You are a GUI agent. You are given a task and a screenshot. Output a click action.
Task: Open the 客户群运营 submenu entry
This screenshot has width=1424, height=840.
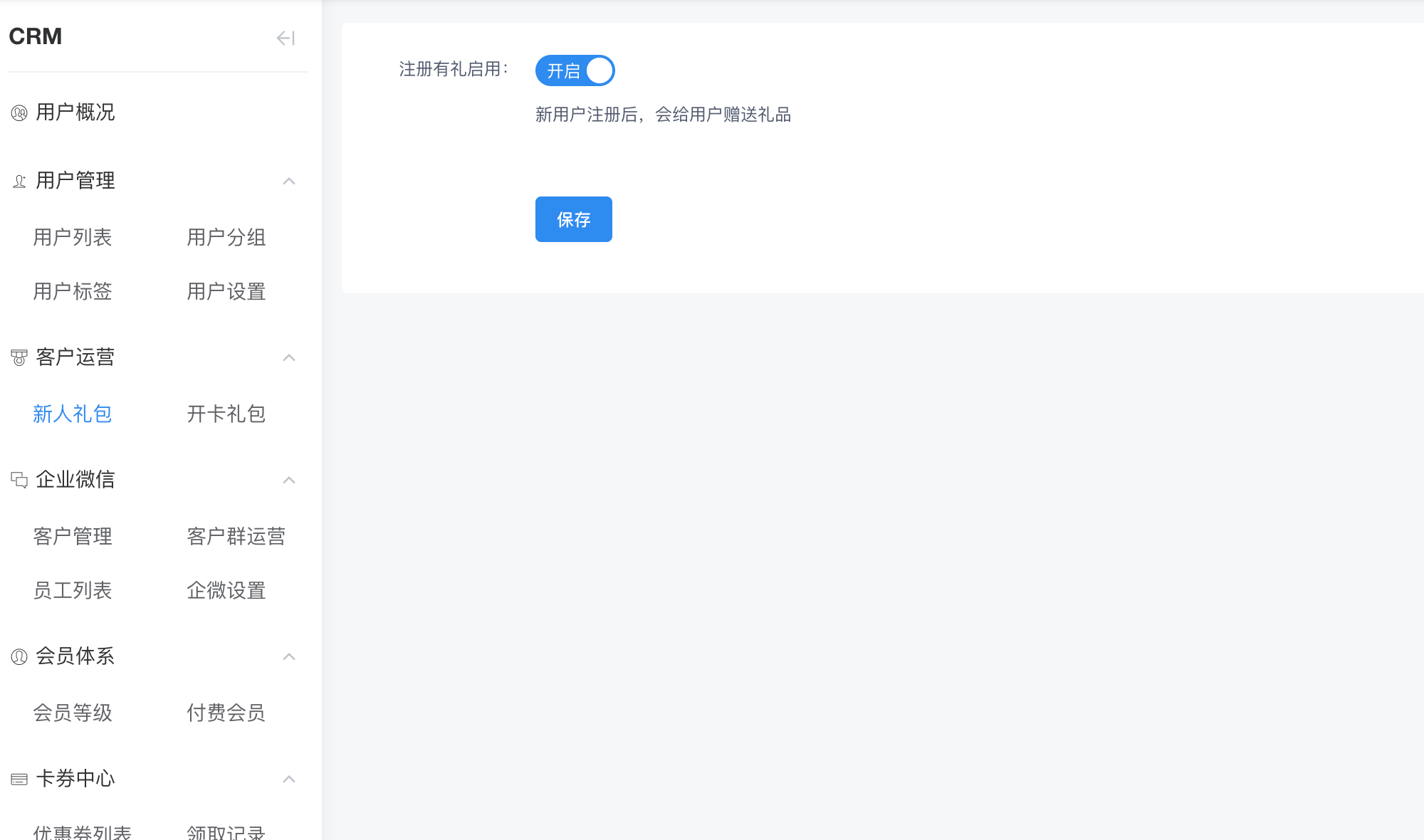236,536
